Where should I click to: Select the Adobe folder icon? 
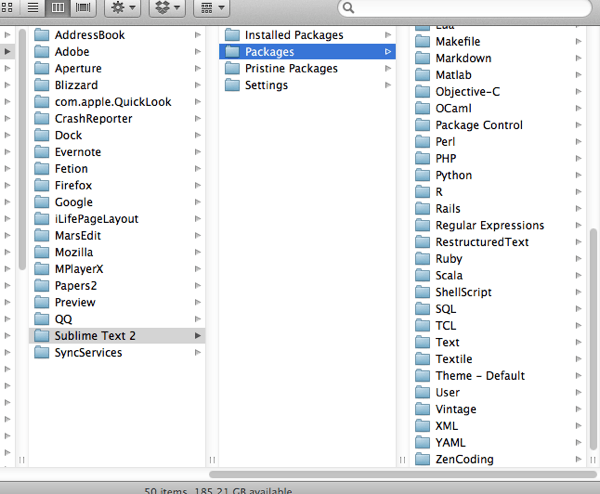(x=41, y=52)
